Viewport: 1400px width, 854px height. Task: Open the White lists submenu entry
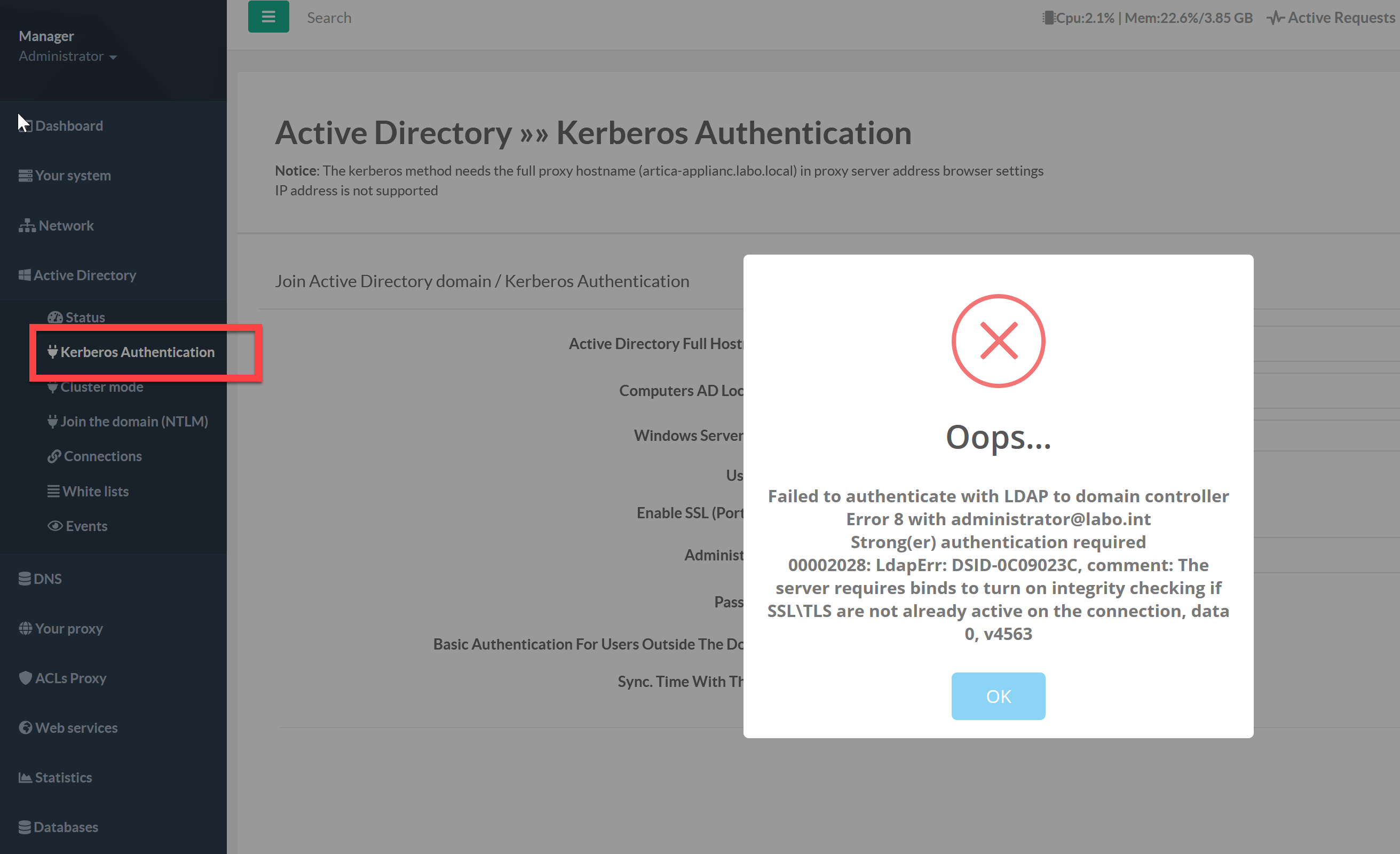95,491
